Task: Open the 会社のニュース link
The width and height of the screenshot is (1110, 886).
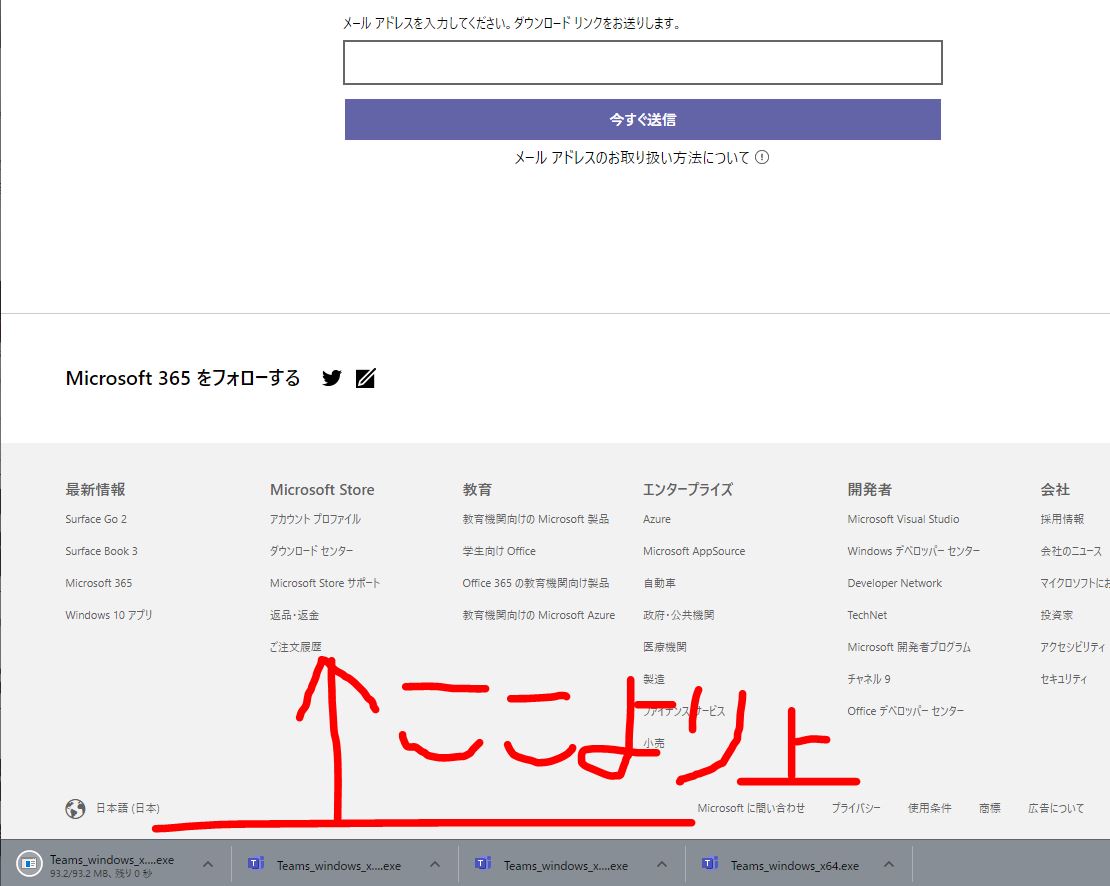Action: coord(1071,551)
